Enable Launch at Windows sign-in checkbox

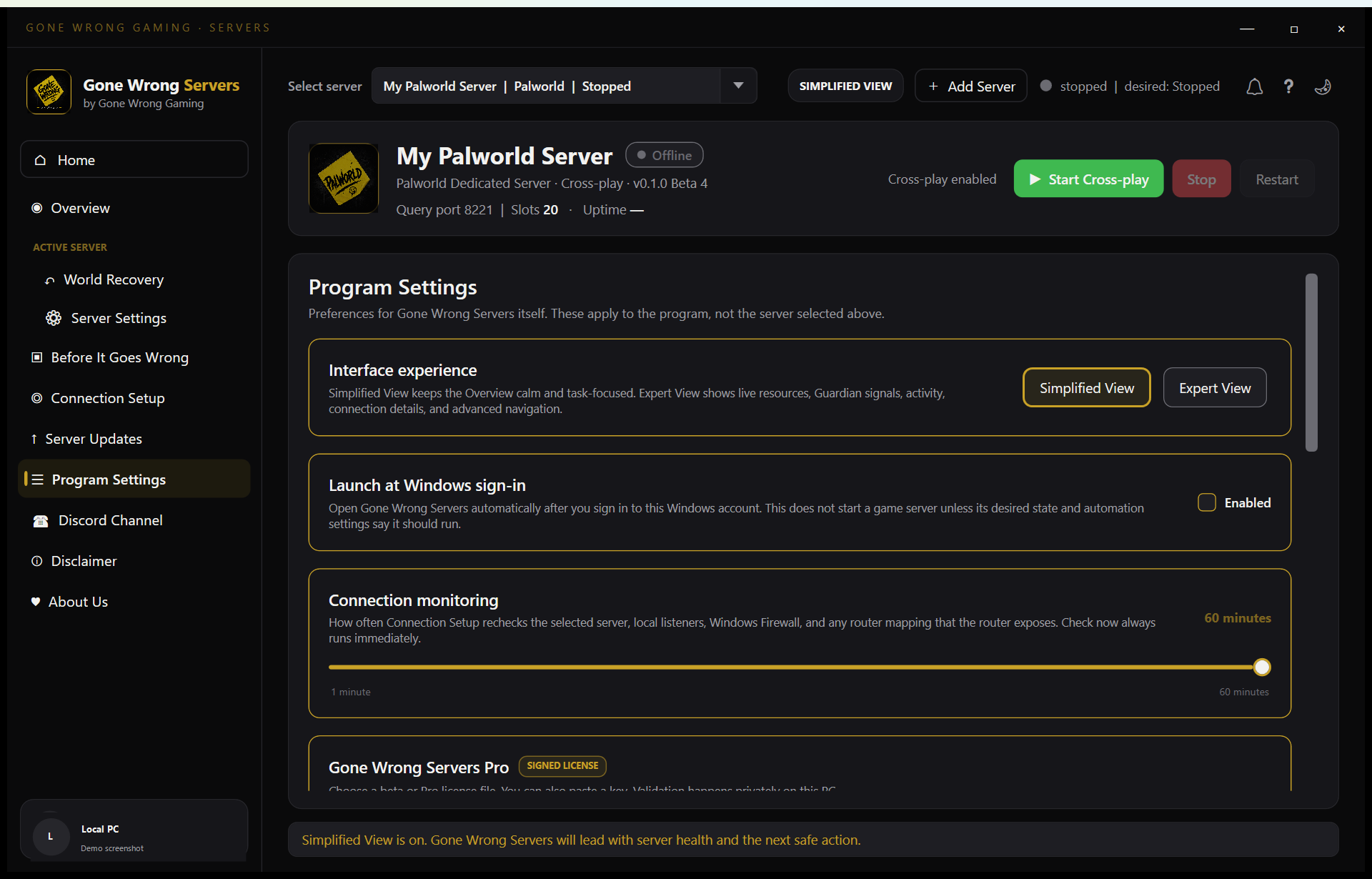(1207, 502)
